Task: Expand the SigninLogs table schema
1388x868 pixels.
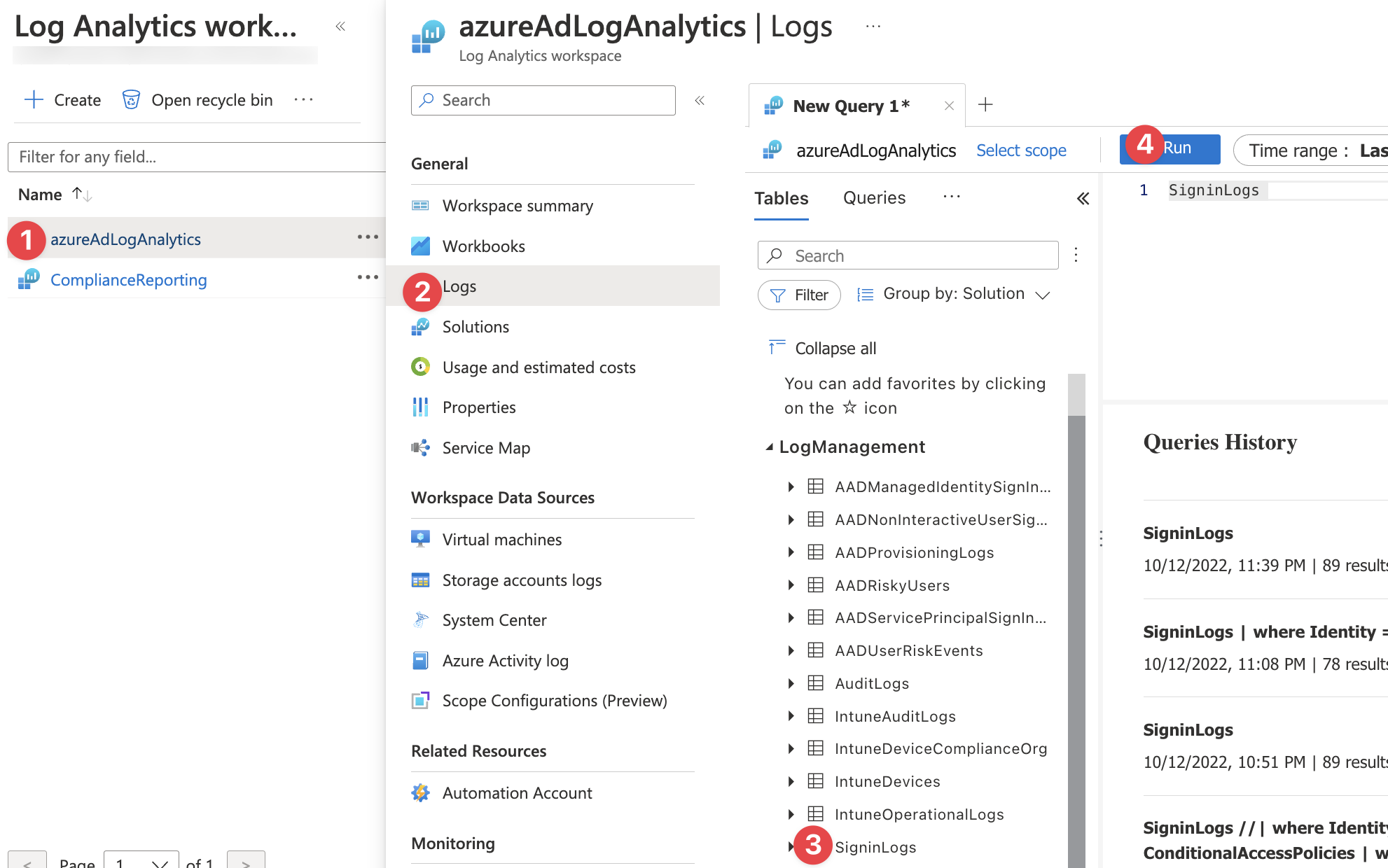Action: click(791, 847)
